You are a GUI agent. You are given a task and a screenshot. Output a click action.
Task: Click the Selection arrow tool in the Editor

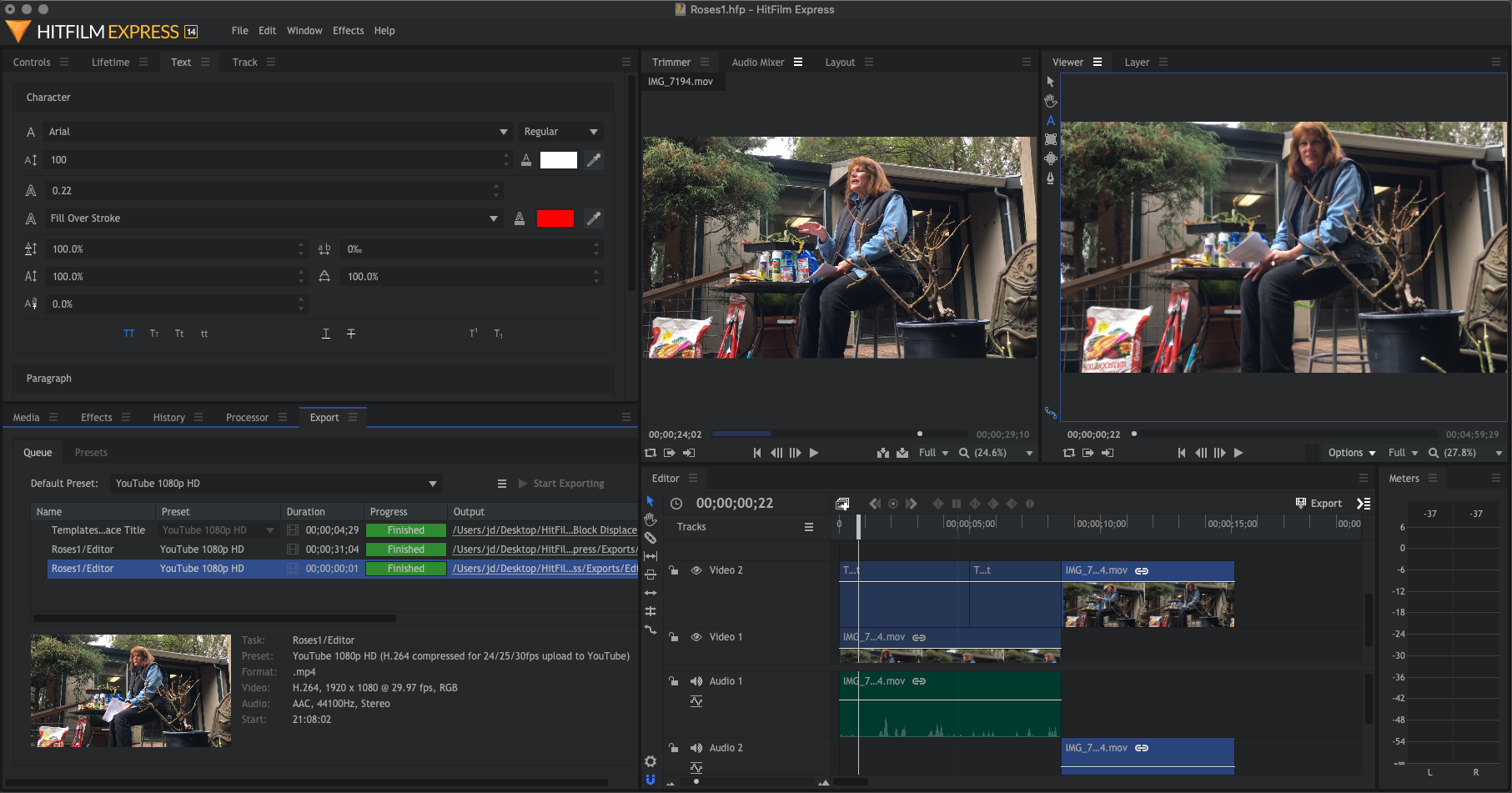[651, 501]
